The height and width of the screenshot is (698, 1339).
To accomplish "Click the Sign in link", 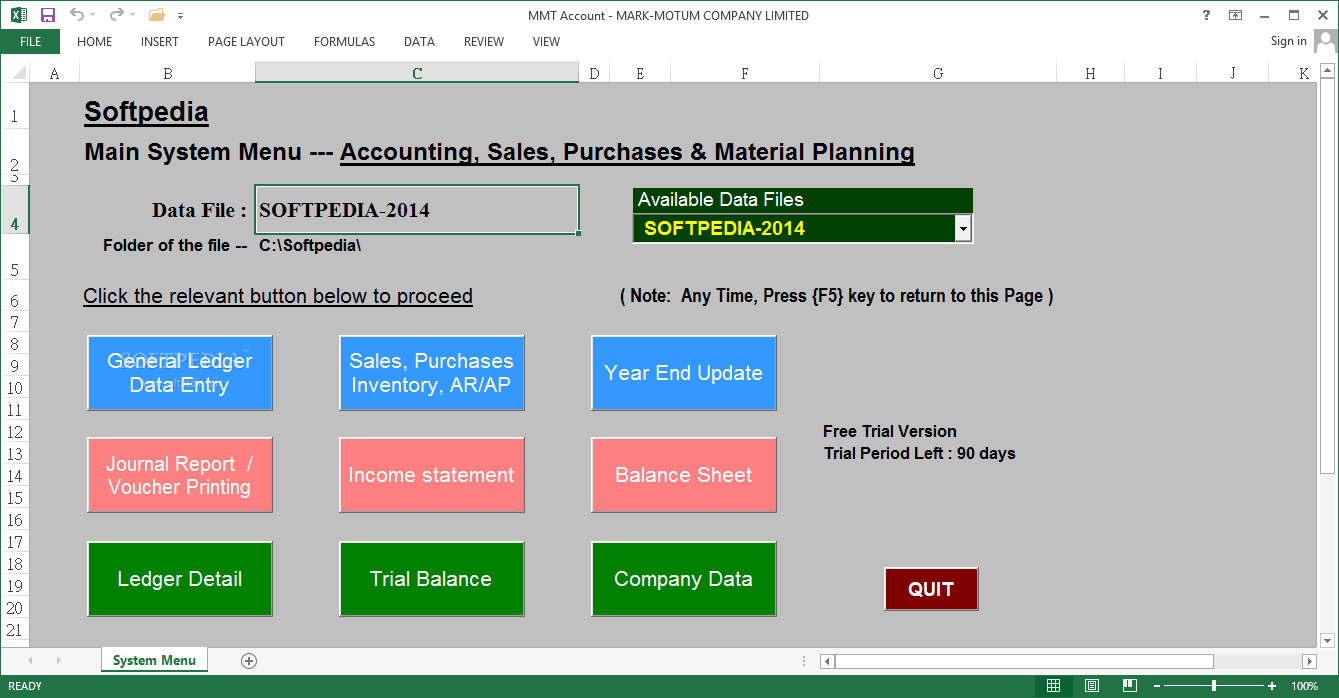I will pos(1288,41).
